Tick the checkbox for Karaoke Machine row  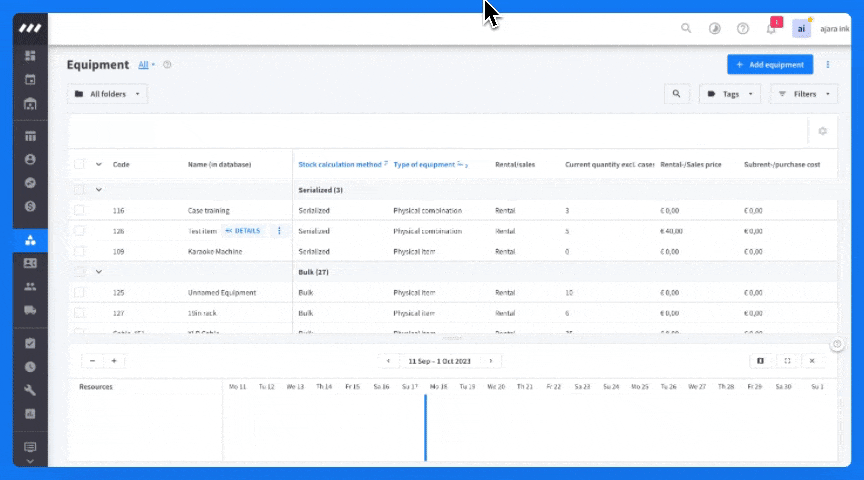point(79,251)
